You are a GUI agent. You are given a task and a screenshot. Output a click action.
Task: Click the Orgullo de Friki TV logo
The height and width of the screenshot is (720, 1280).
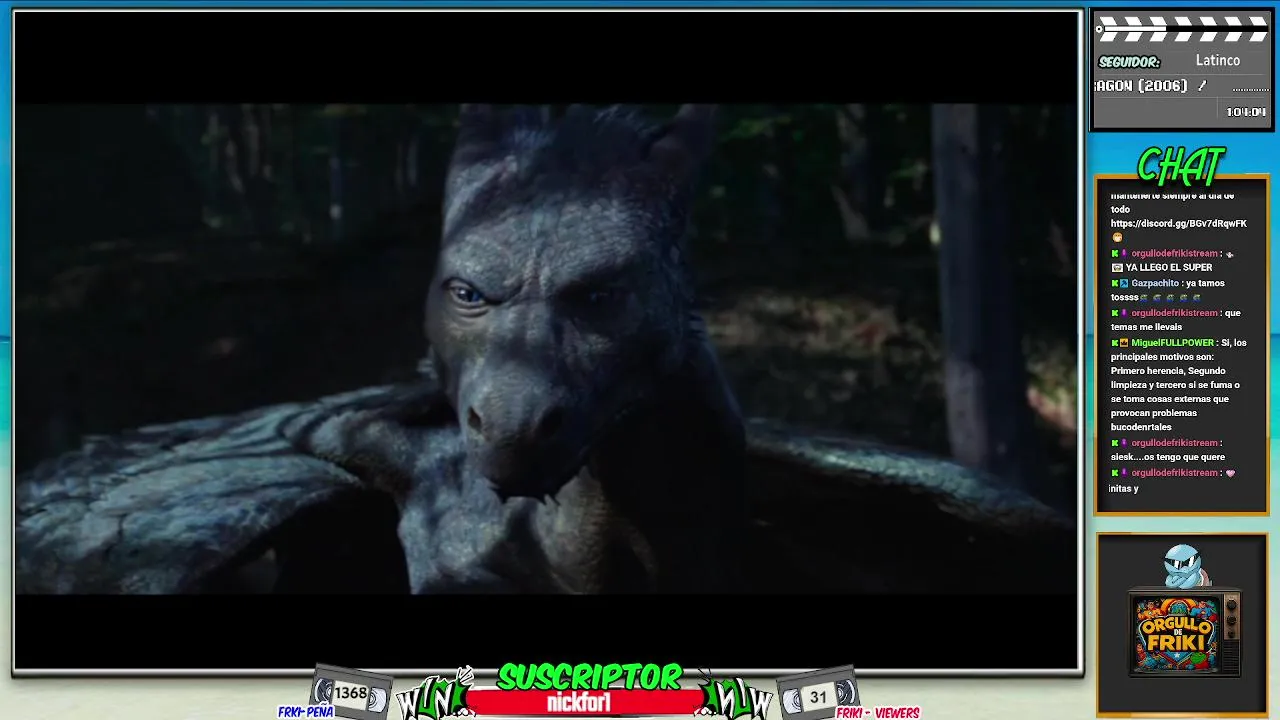point(1184,633)
